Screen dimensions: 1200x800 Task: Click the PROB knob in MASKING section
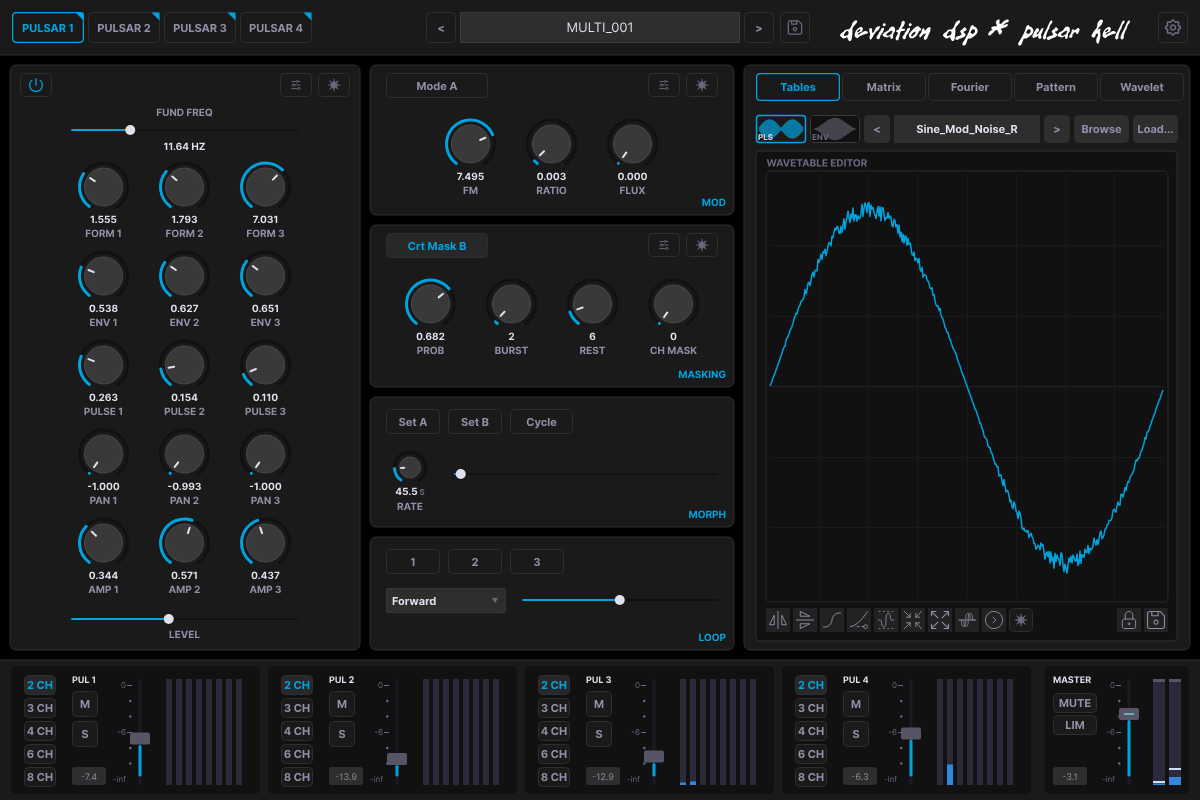[430, 303]
